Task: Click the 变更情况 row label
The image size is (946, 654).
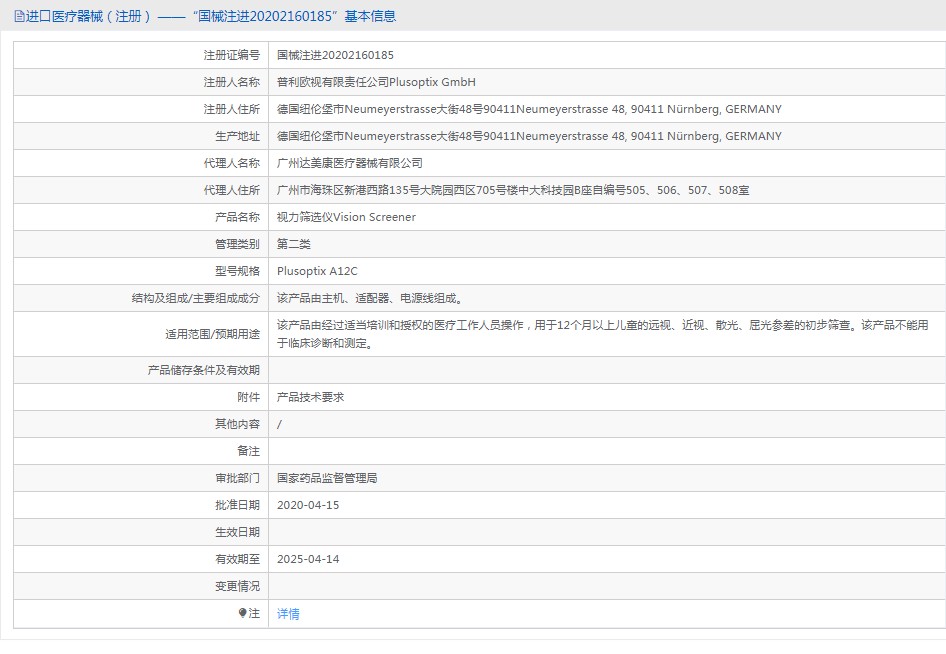Action: point(237,586)
